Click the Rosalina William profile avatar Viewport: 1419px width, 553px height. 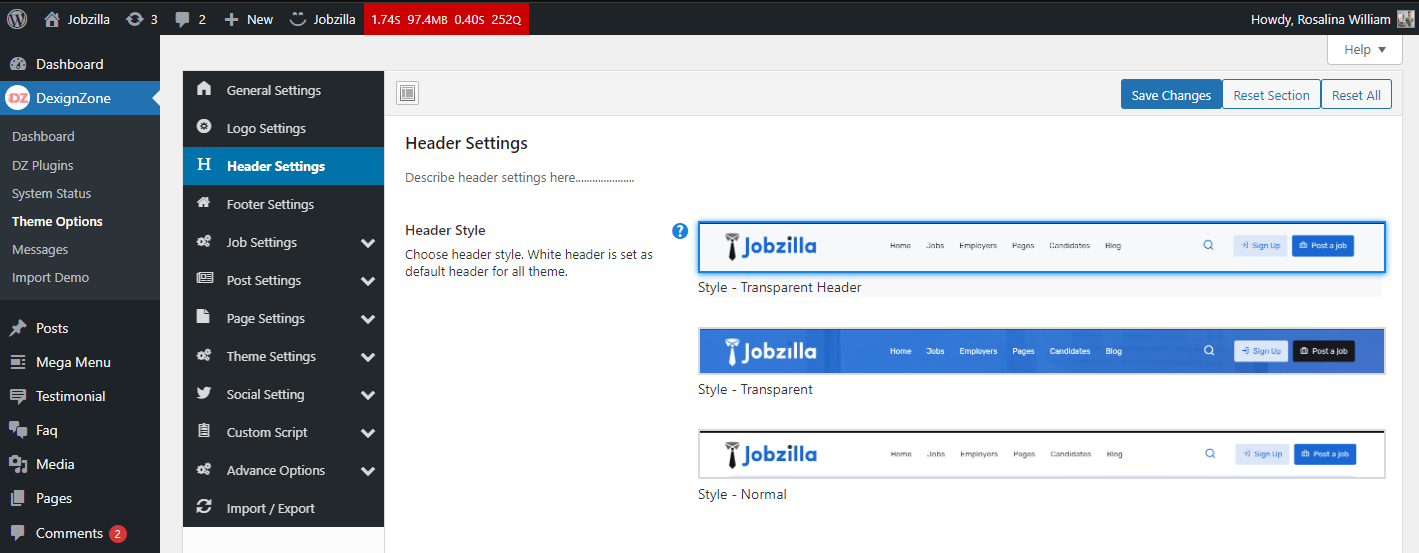pos(1405,19)
